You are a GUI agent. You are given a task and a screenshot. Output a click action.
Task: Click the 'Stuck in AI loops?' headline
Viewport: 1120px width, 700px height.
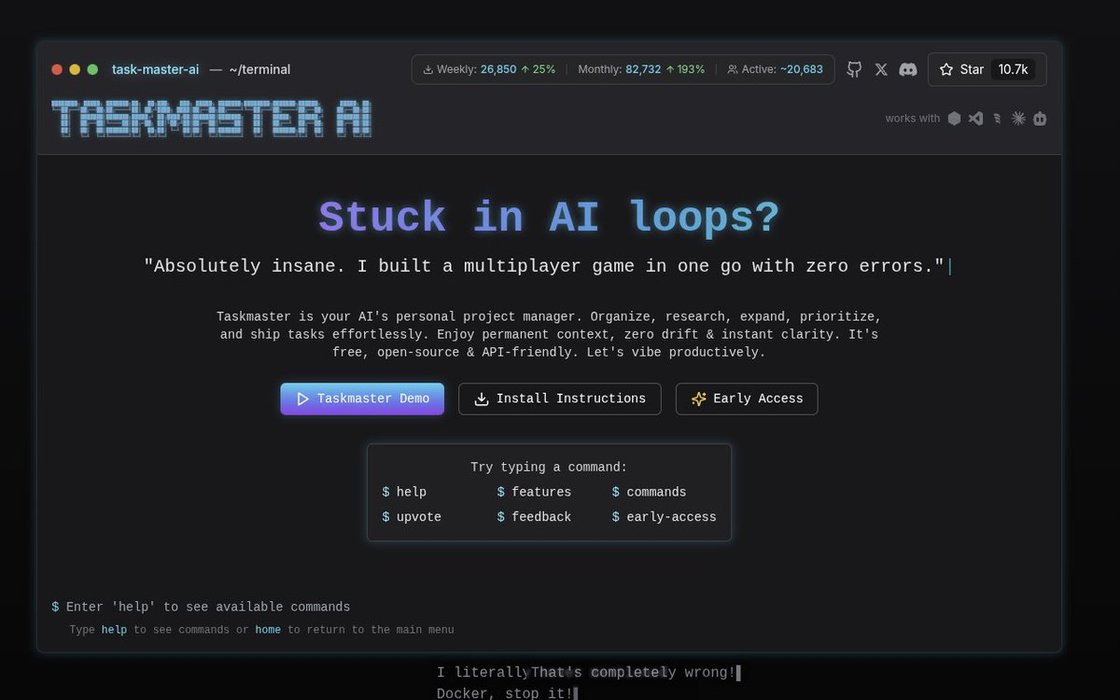(x=549, y=217)
